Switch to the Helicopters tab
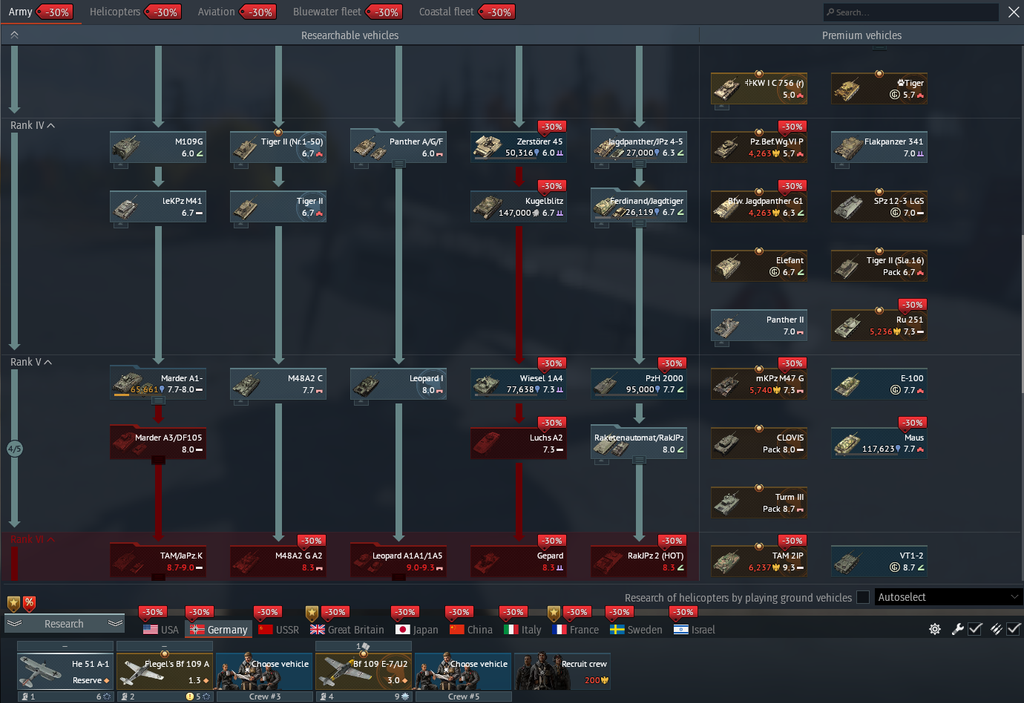Screen dimensions: 1024x703 135,12
